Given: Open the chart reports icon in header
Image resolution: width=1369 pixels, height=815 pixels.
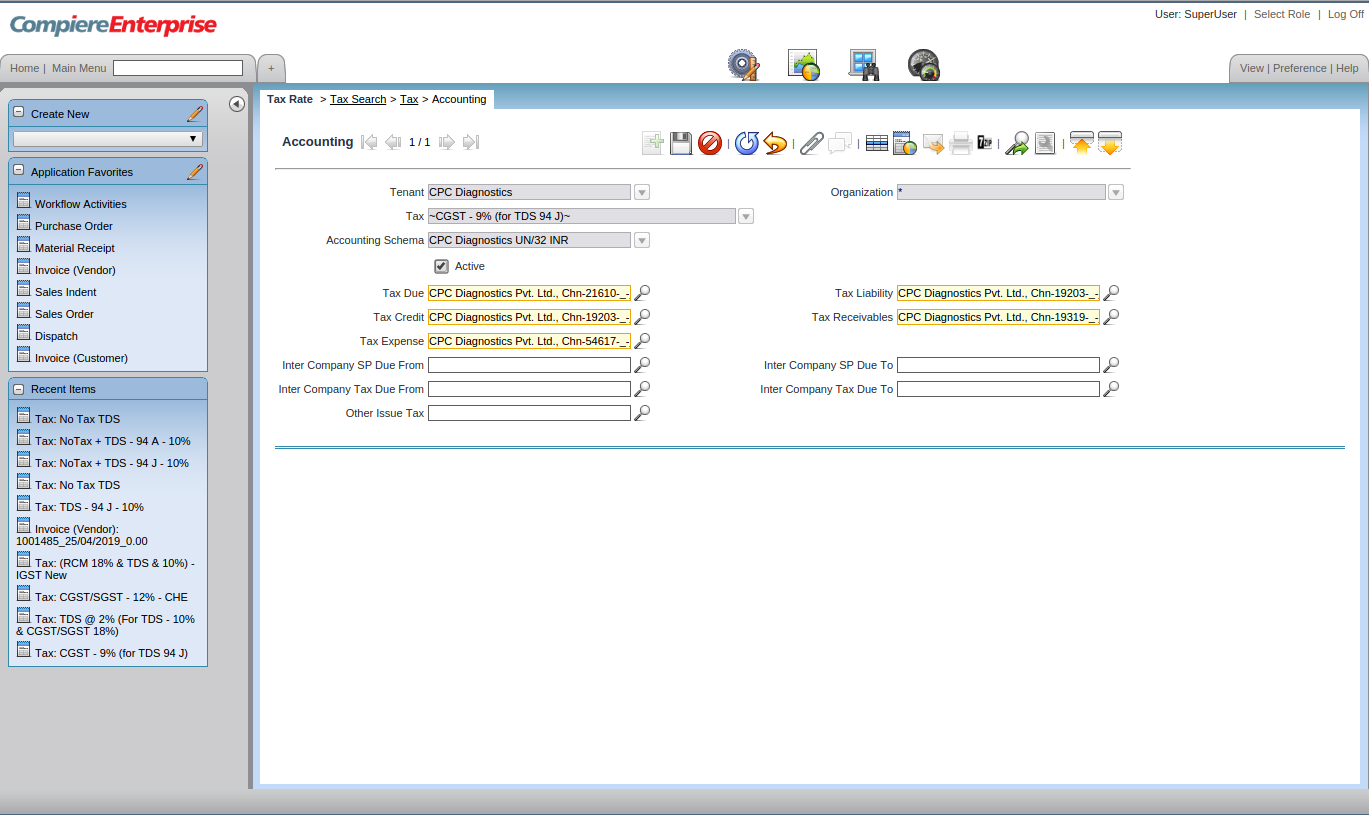Looking at the screenshot, I should click(804, 65).
